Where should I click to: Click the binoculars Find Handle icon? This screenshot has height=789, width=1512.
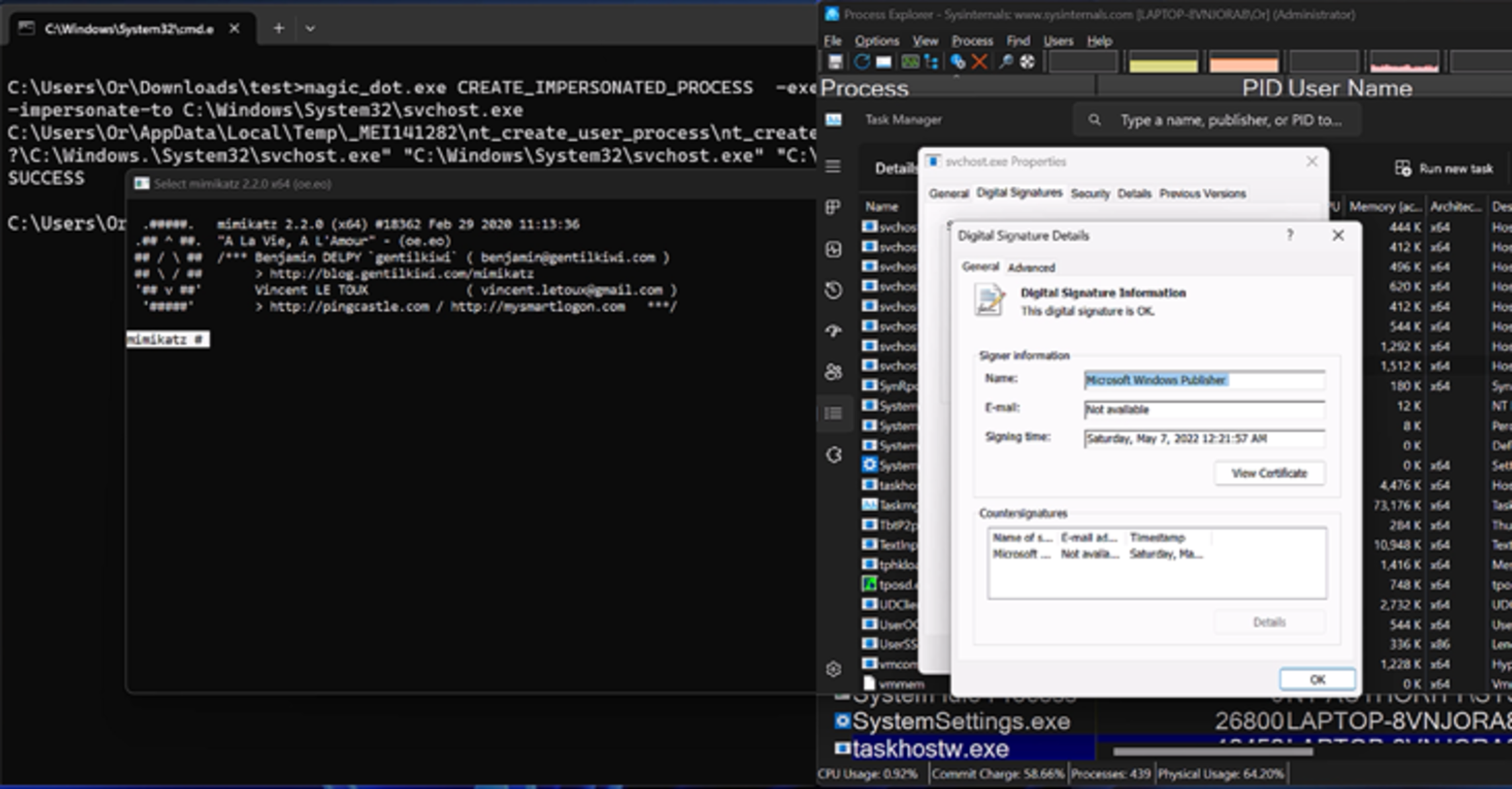(x=1005, y=62)
